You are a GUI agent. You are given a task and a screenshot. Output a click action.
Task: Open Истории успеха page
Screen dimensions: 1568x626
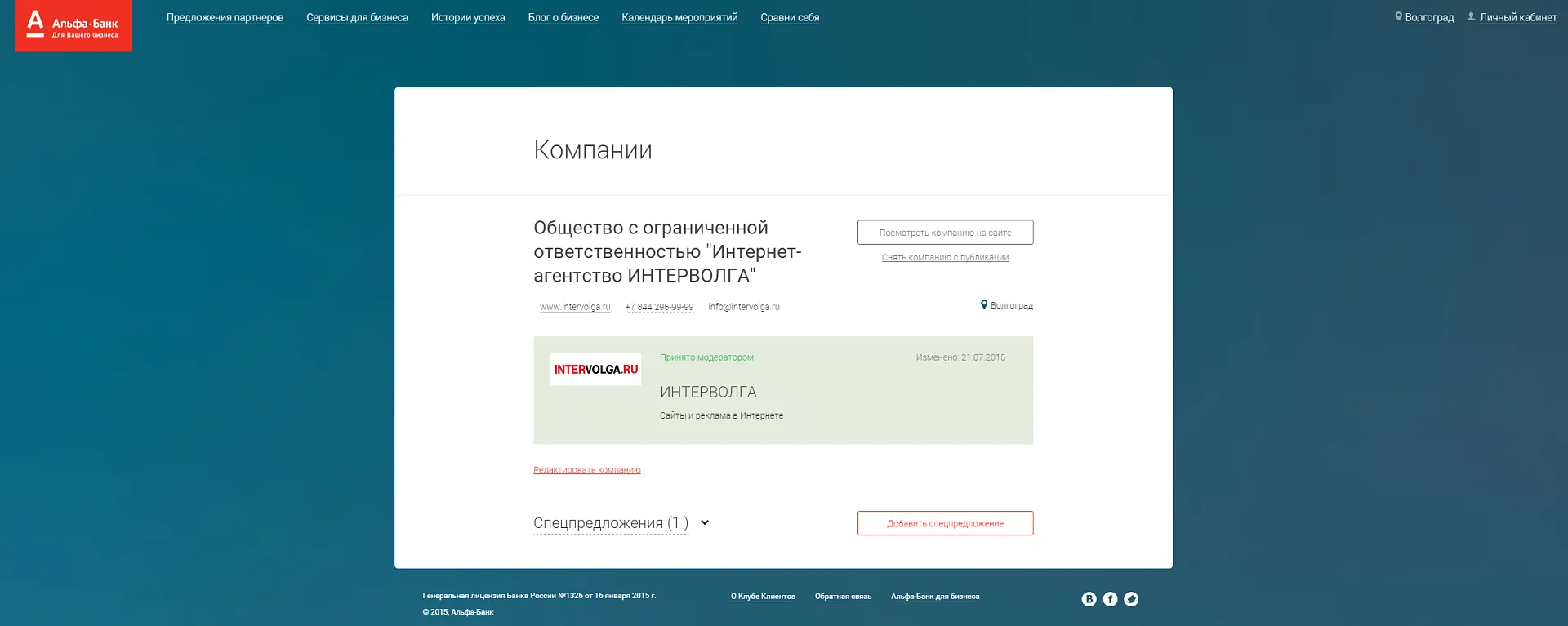pos(468,17)
